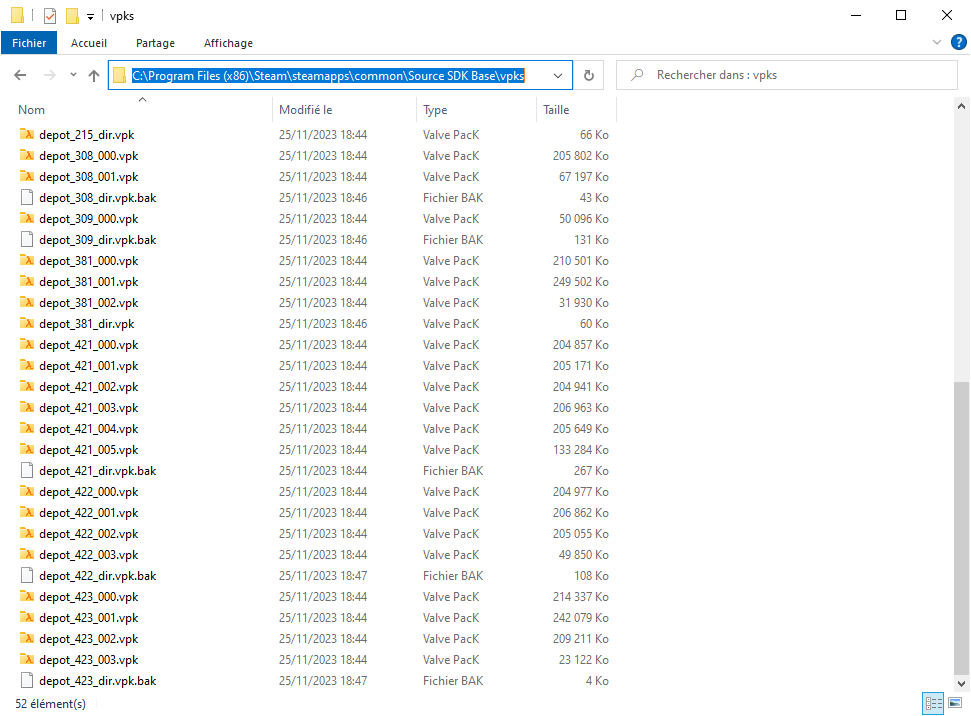This screenshot has height=716, width=971.
Task: Select the depot_308_dir.vpk.bak file icon
Action: click(27, 198)
